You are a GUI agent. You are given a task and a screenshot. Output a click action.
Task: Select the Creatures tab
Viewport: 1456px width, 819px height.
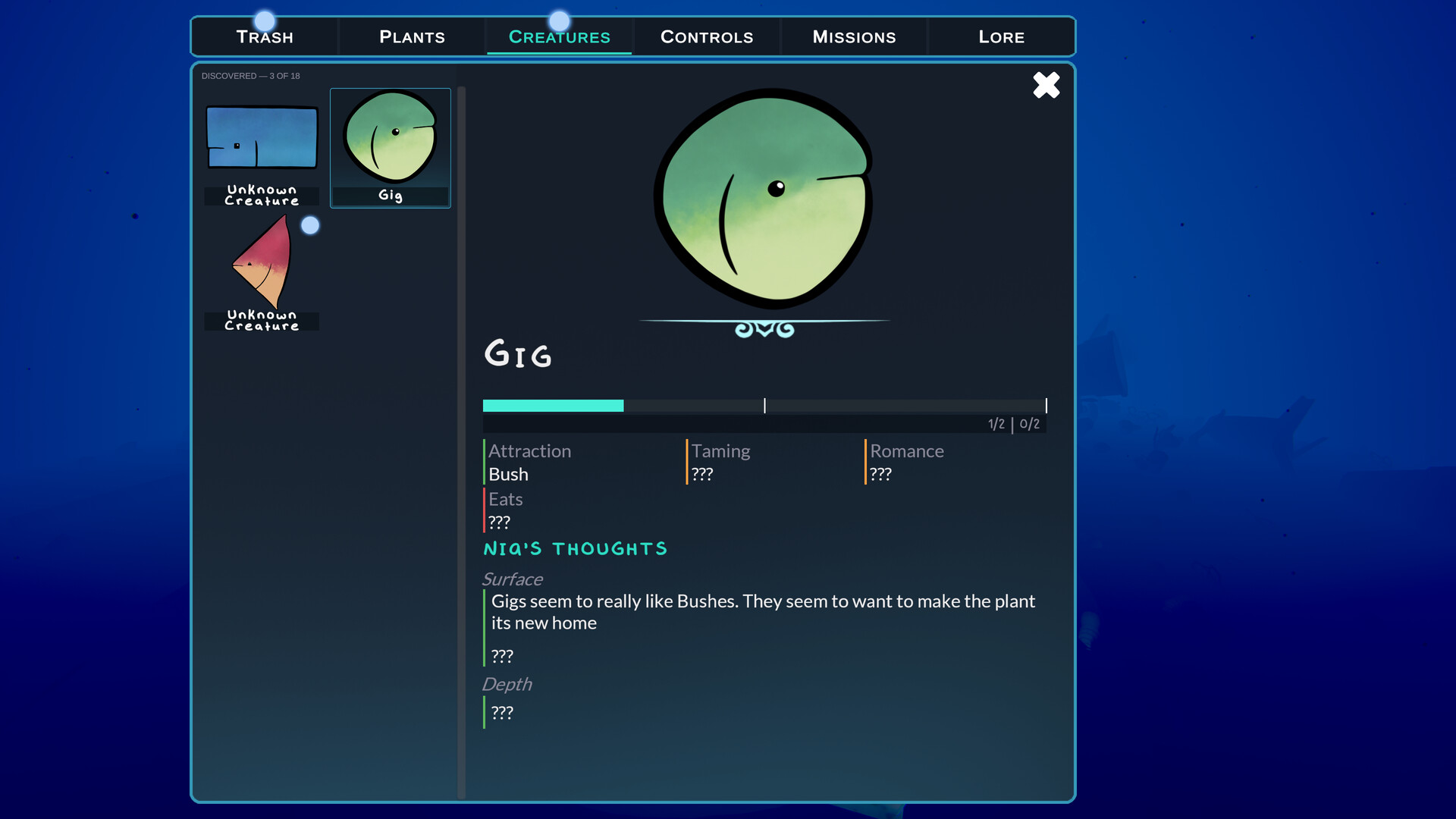(559, 37)
